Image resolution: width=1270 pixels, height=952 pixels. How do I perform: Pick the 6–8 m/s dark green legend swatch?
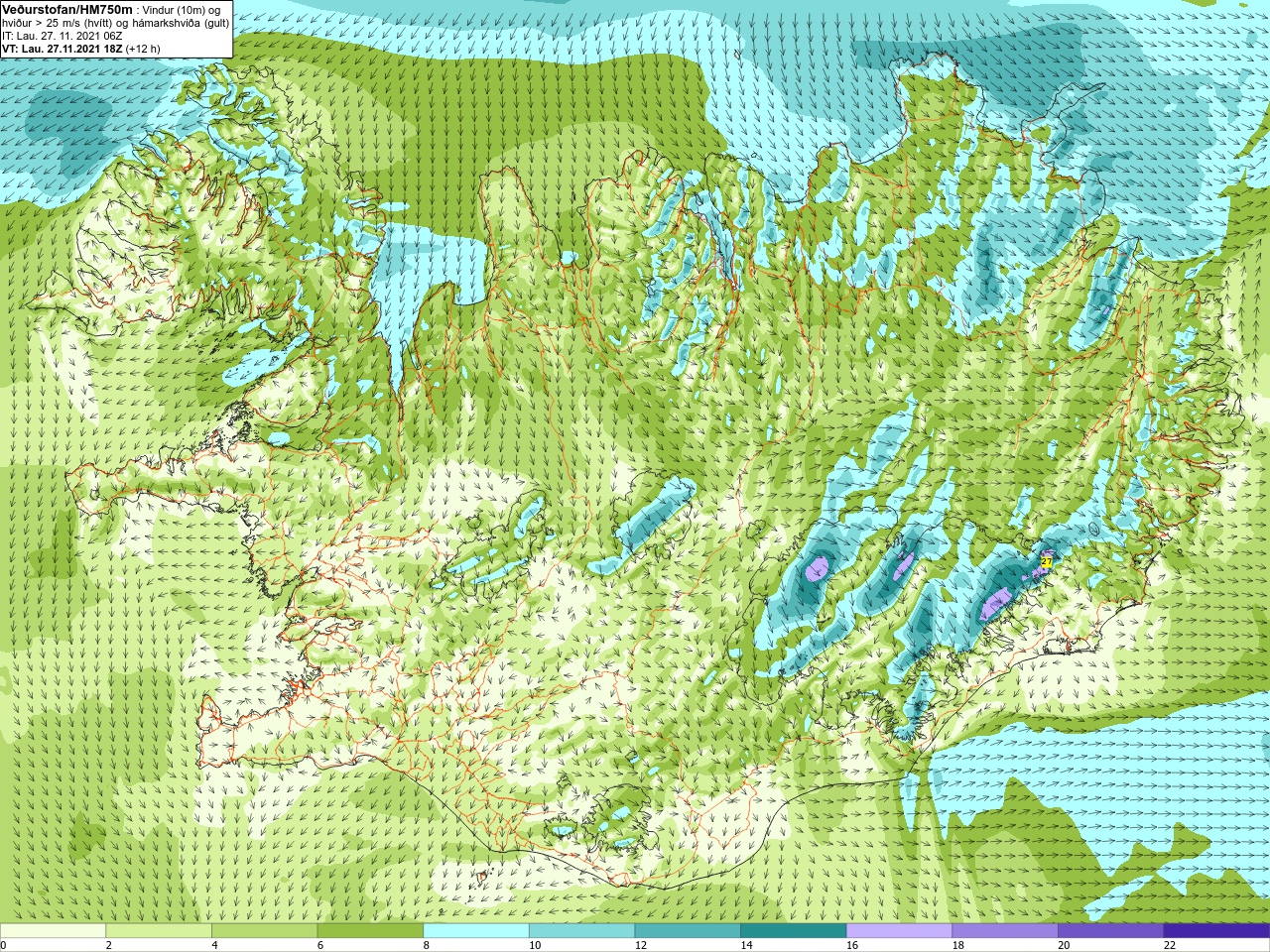coord(370,931)
